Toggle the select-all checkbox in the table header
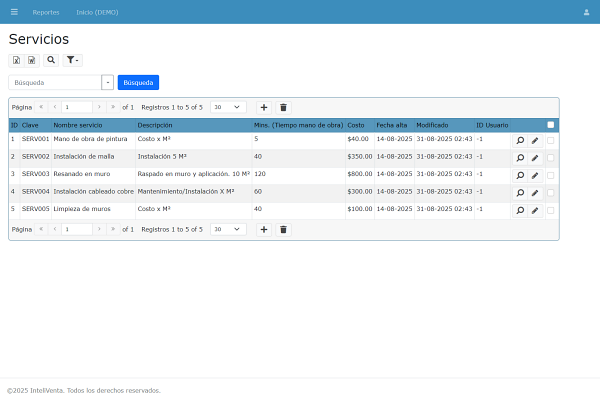The image size is (600, 402). pos(550,125)
